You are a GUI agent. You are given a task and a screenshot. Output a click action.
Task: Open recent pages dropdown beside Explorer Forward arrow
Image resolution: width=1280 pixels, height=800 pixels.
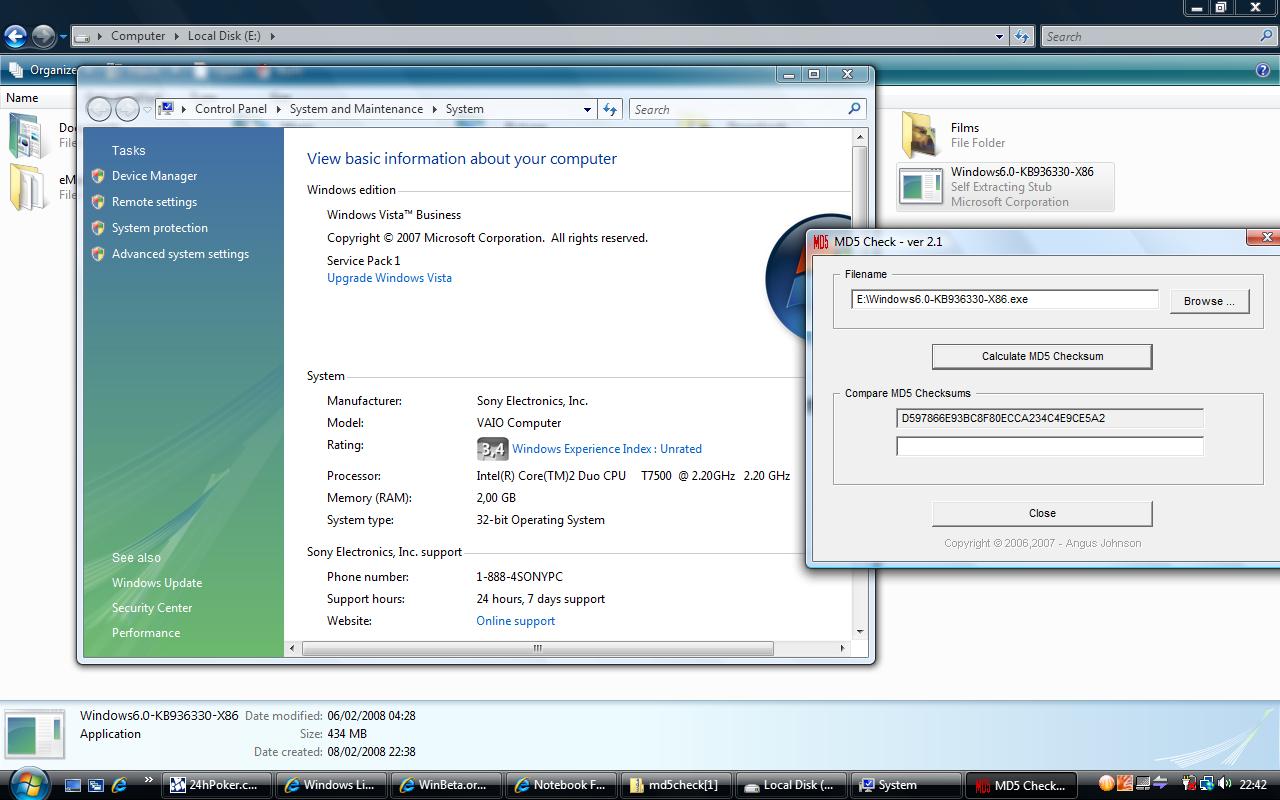(x=63, y=37)
